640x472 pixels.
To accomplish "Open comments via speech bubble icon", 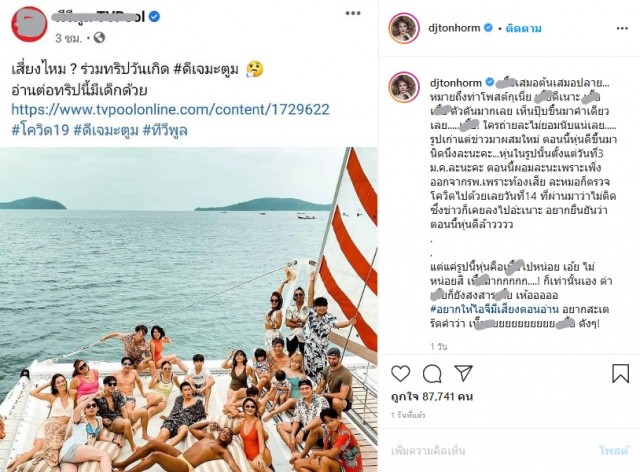I will 432,373.
